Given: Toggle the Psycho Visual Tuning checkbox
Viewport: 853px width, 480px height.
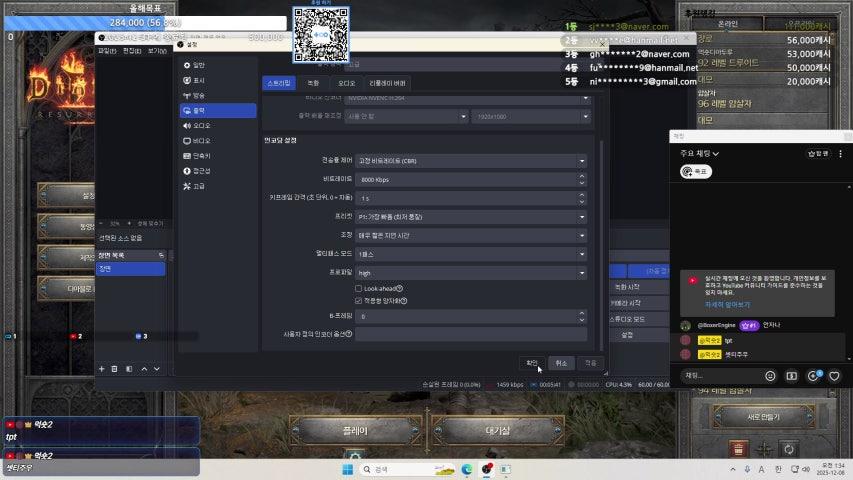Looking at the screenshot, I should pos(358,300).
